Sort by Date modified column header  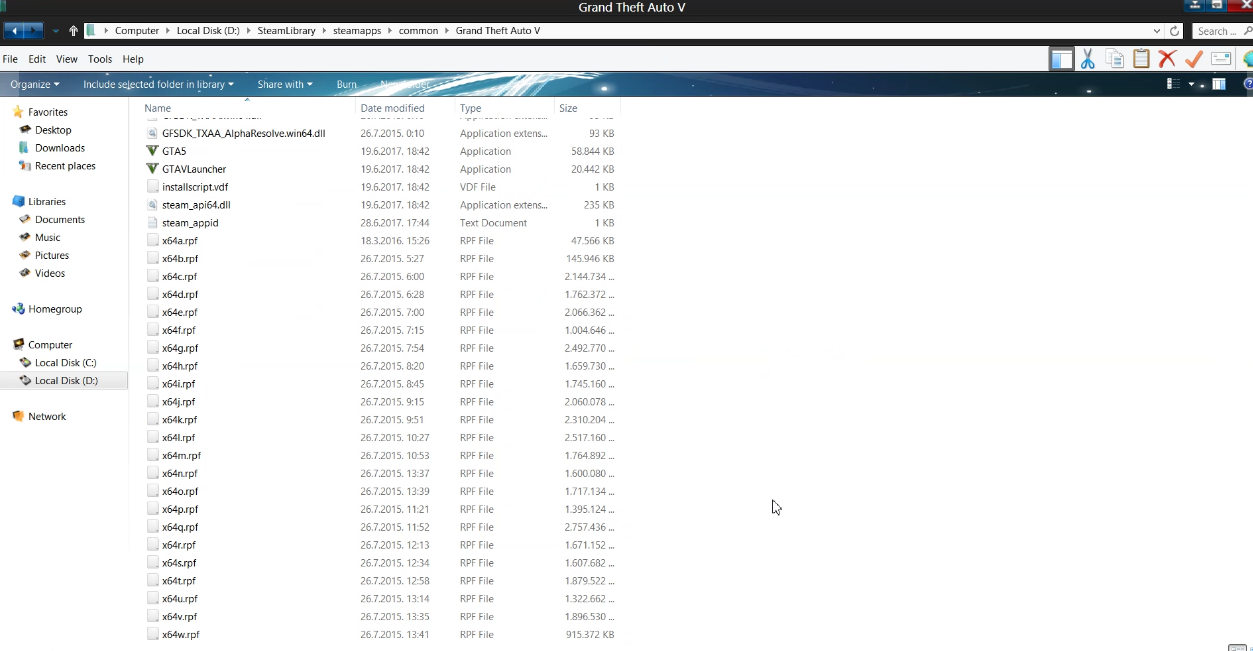pyautogui.click(x=405, y=108)
